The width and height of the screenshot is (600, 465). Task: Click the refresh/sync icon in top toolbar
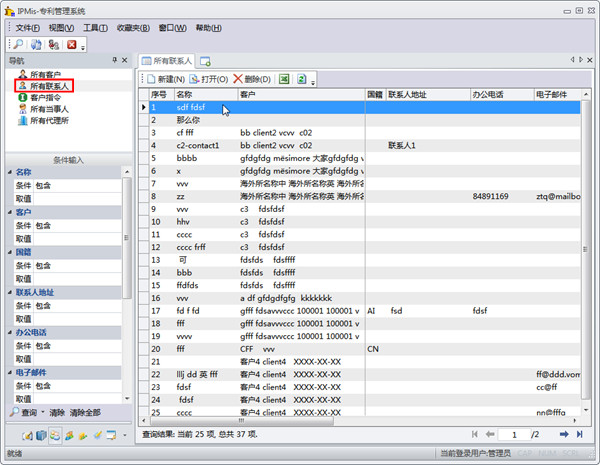coord(36,44)
